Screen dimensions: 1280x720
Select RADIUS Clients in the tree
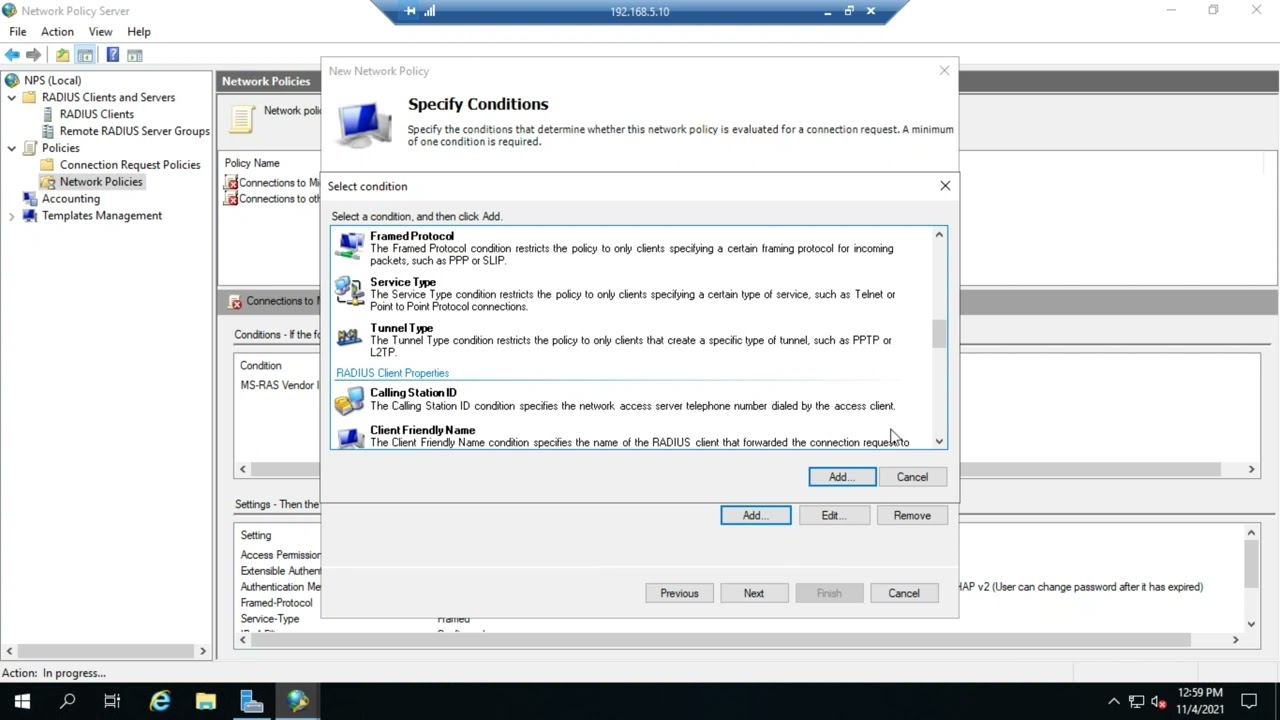point(96,114)
